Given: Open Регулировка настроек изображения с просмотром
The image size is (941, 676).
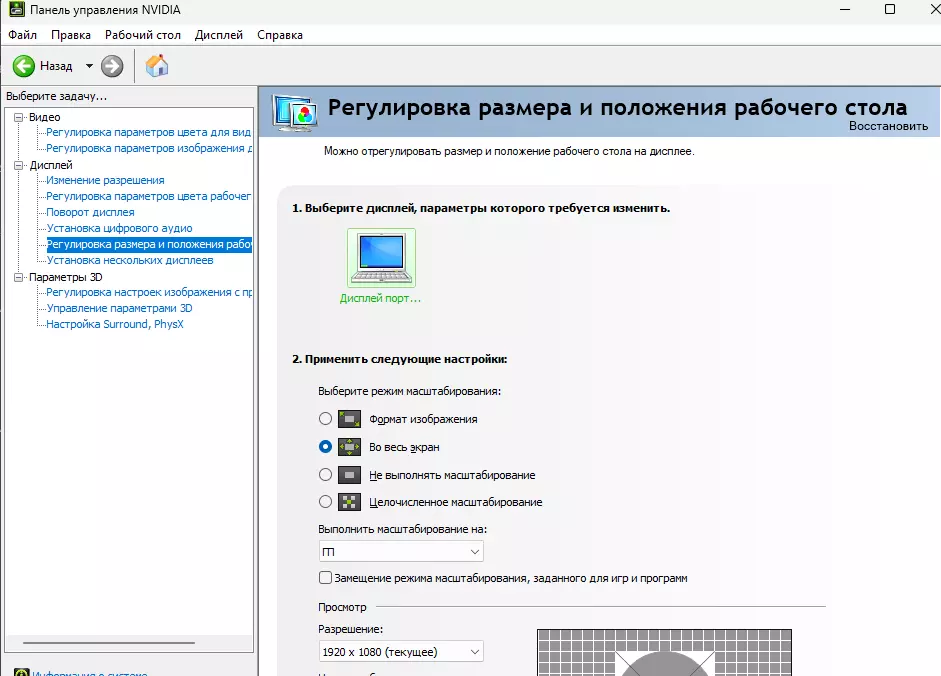Looking at the screenshot, I should pos(149,292).
